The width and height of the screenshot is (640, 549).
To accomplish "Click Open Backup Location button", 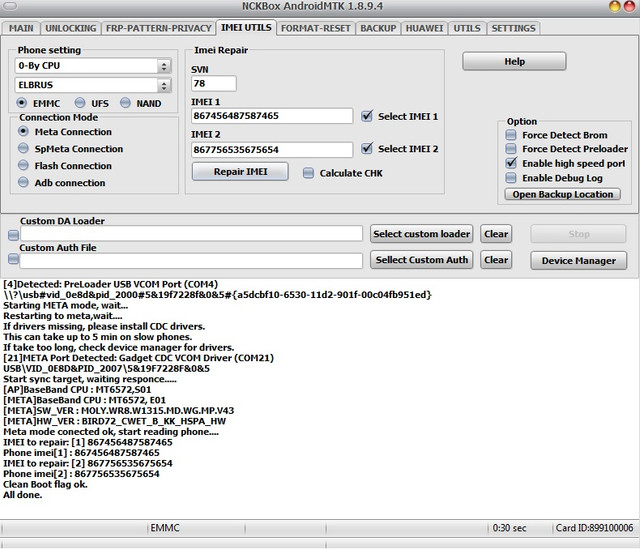I will [x=562, y=194].
